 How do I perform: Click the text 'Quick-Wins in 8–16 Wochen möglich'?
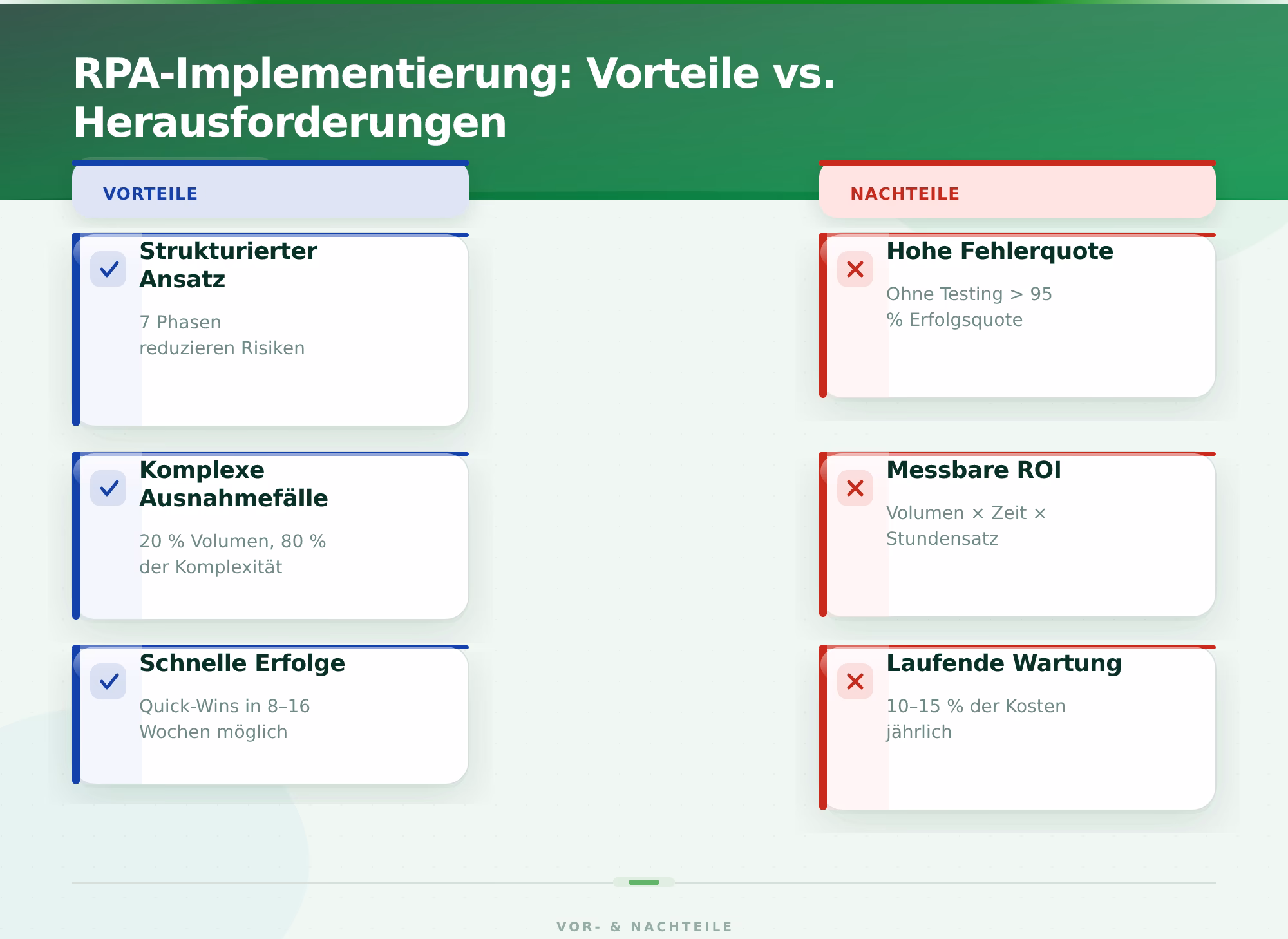tap(225, 719)
